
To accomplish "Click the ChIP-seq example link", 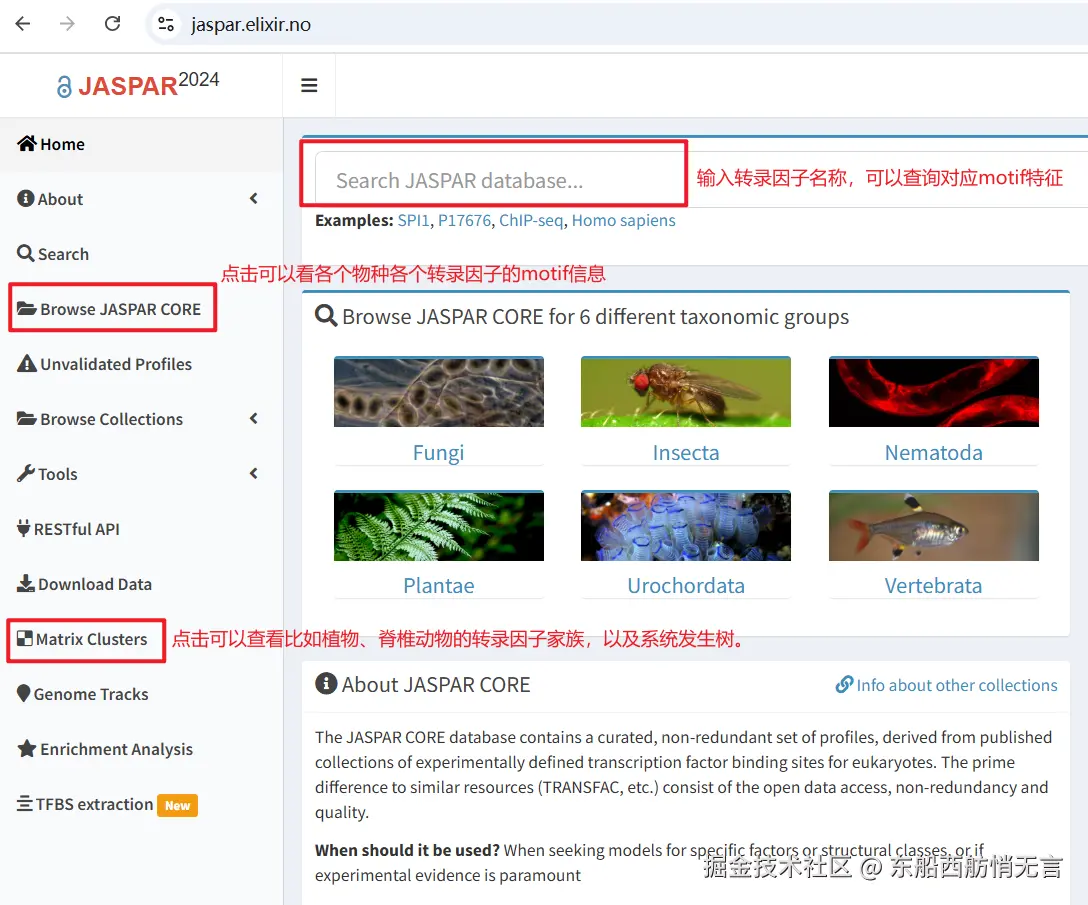I will click(x=531, y=220).
